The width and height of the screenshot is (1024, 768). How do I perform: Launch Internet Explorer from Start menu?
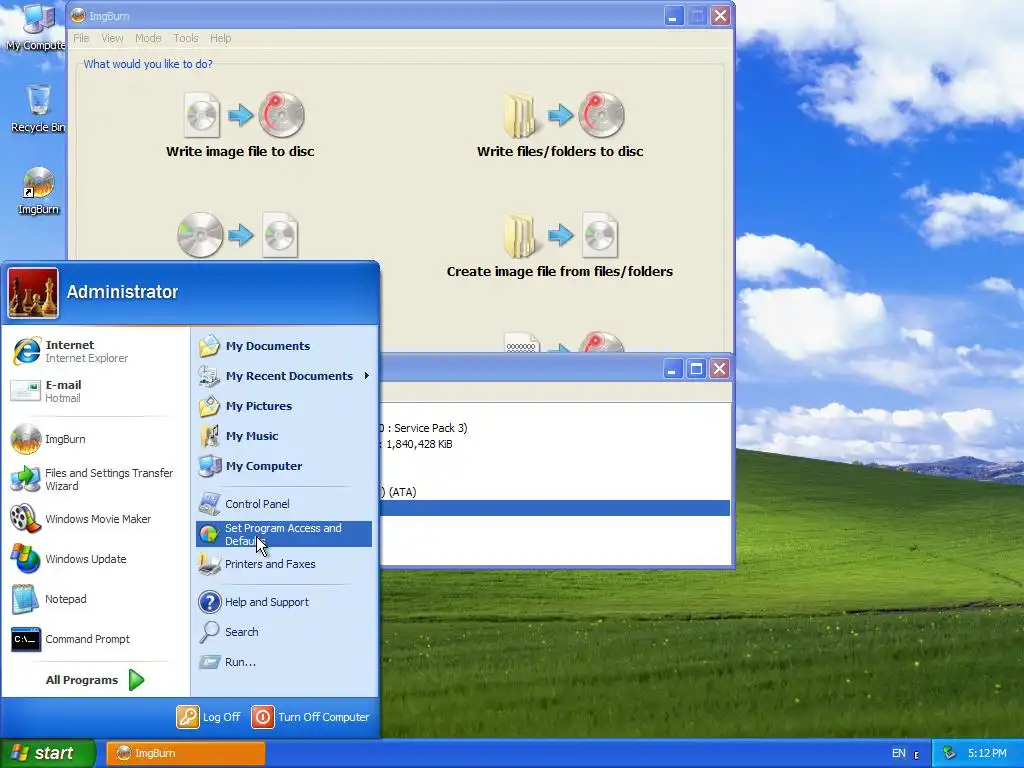click(96, 351)
